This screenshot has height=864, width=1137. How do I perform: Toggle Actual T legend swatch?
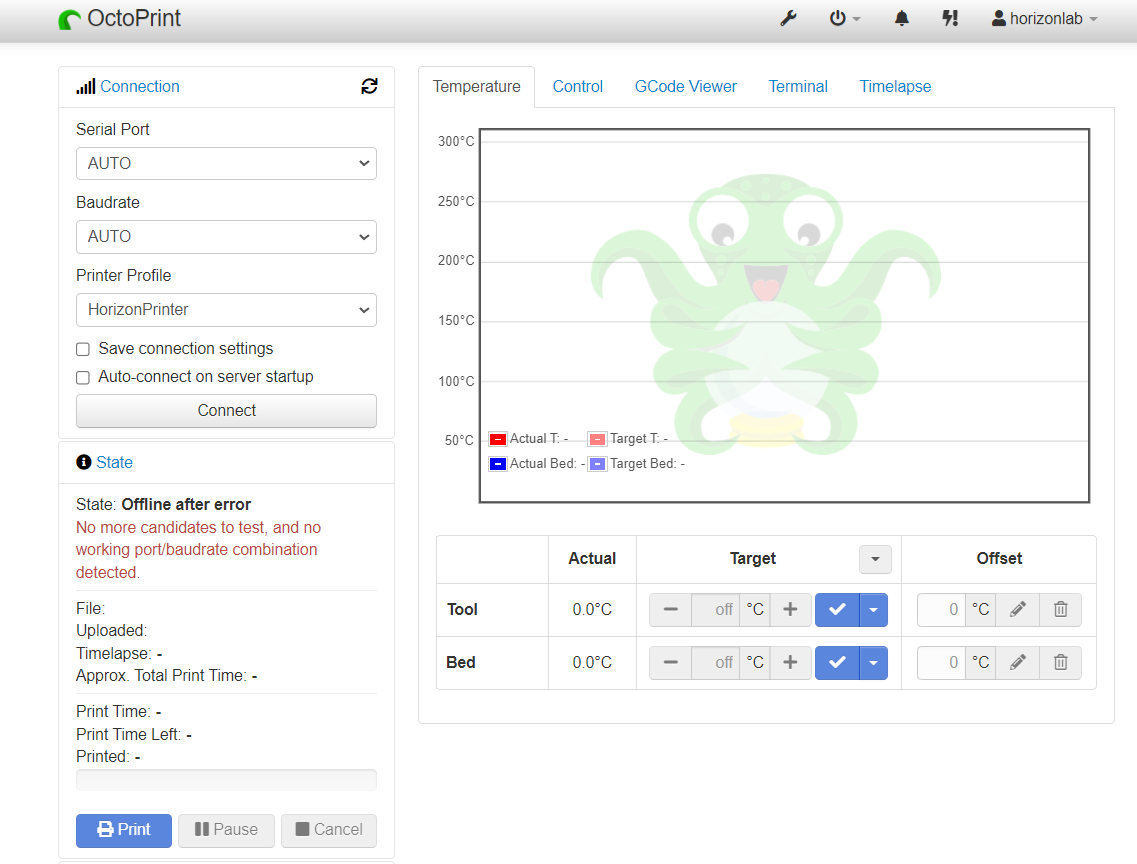pyautogui.click(x=497, y=439)
